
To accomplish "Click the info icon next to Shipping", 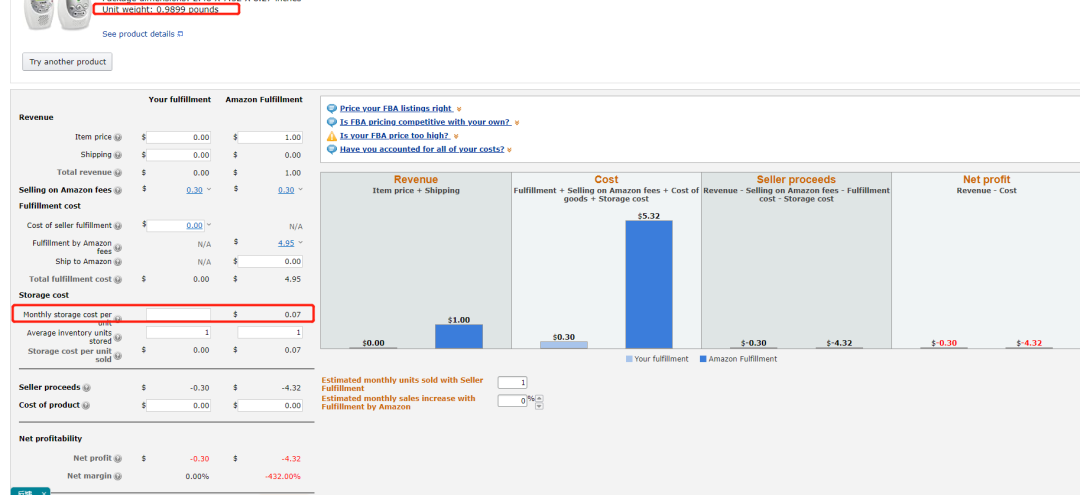I will [x=118, y=155].
